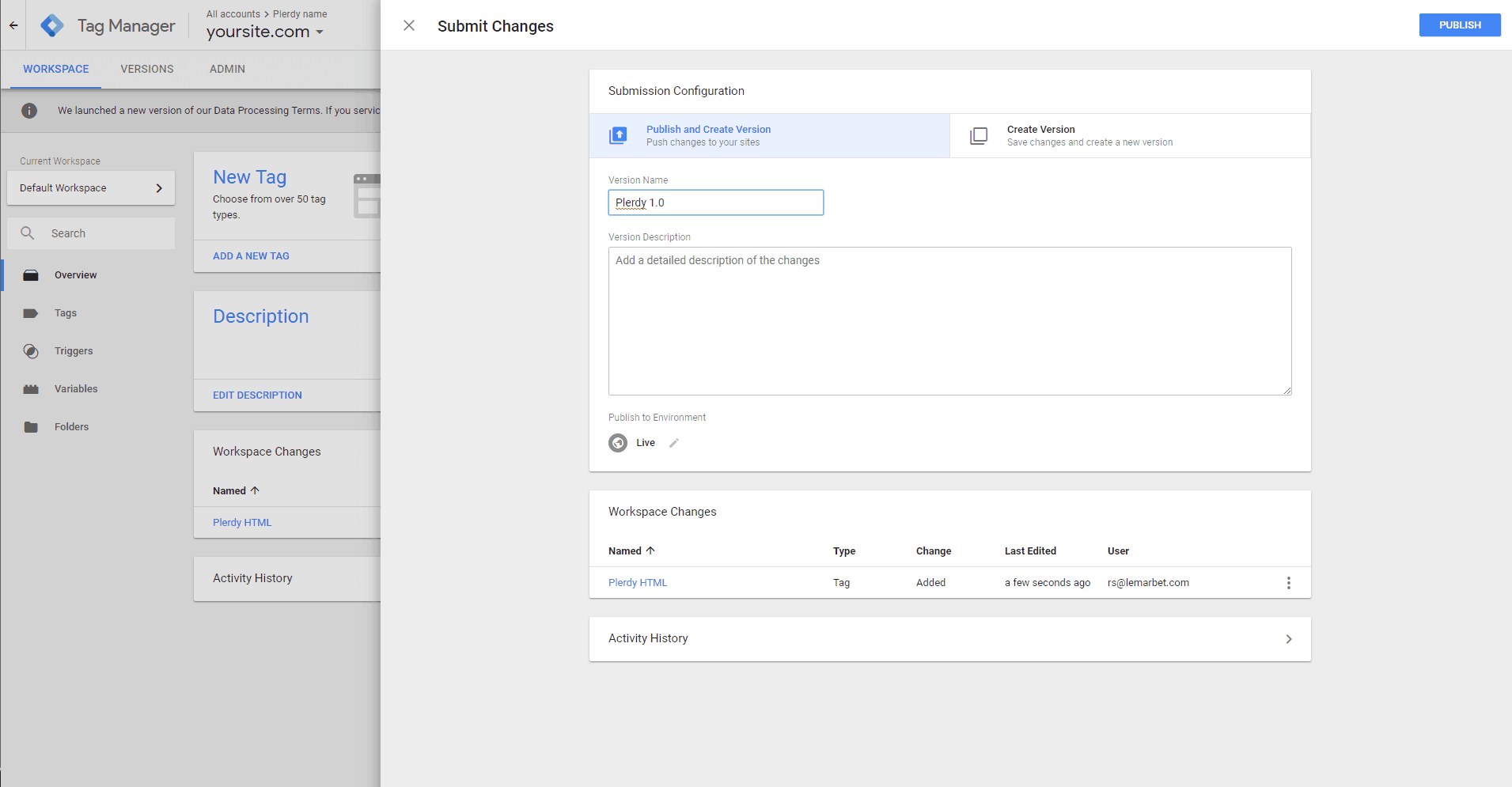Image resolution: width=1512 pixels, height=787 pixels.
Task: Click the Description card heading
Action: [x=260, y=316]
